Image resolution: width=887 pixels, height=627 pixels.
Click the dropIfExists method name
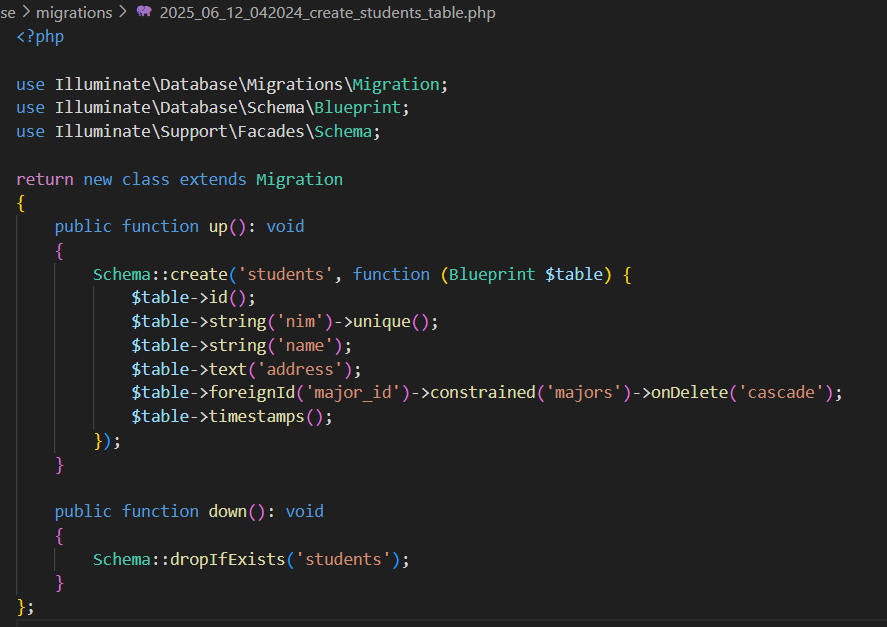point(237,559)
